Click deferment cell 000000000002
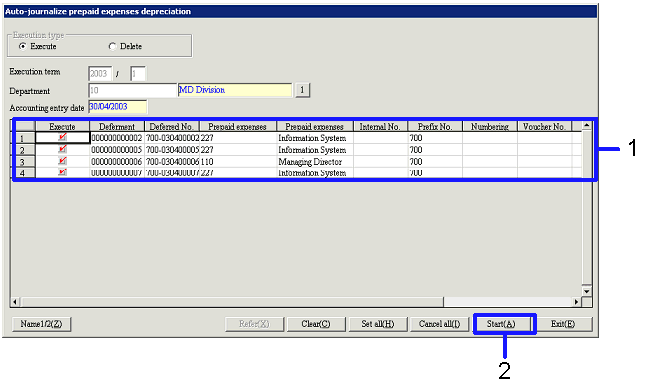Screen dimensions: 650x388 pos(117,138)
